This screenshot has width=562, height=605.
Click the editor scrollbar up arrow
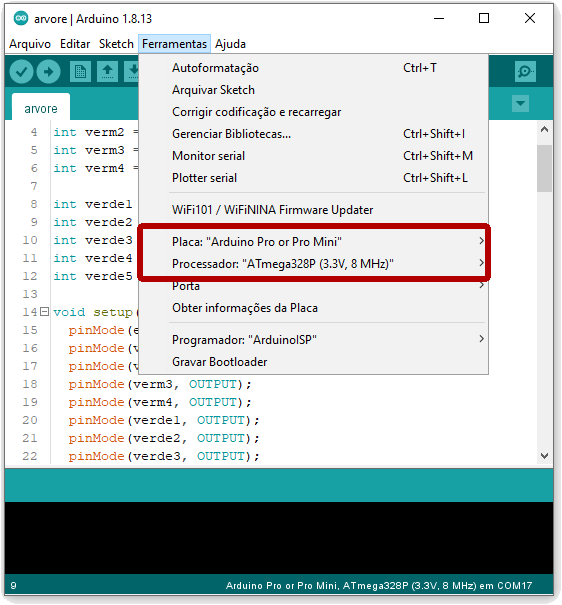point(544,129)
